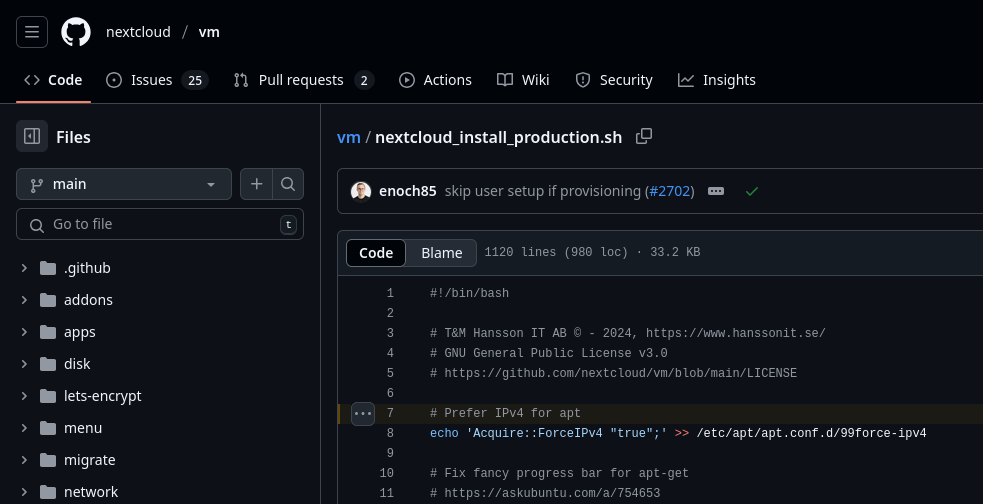983x504 pixels.
Task: Select the Code view toggle
Action: pyautogui.click(x=376, y=253)
